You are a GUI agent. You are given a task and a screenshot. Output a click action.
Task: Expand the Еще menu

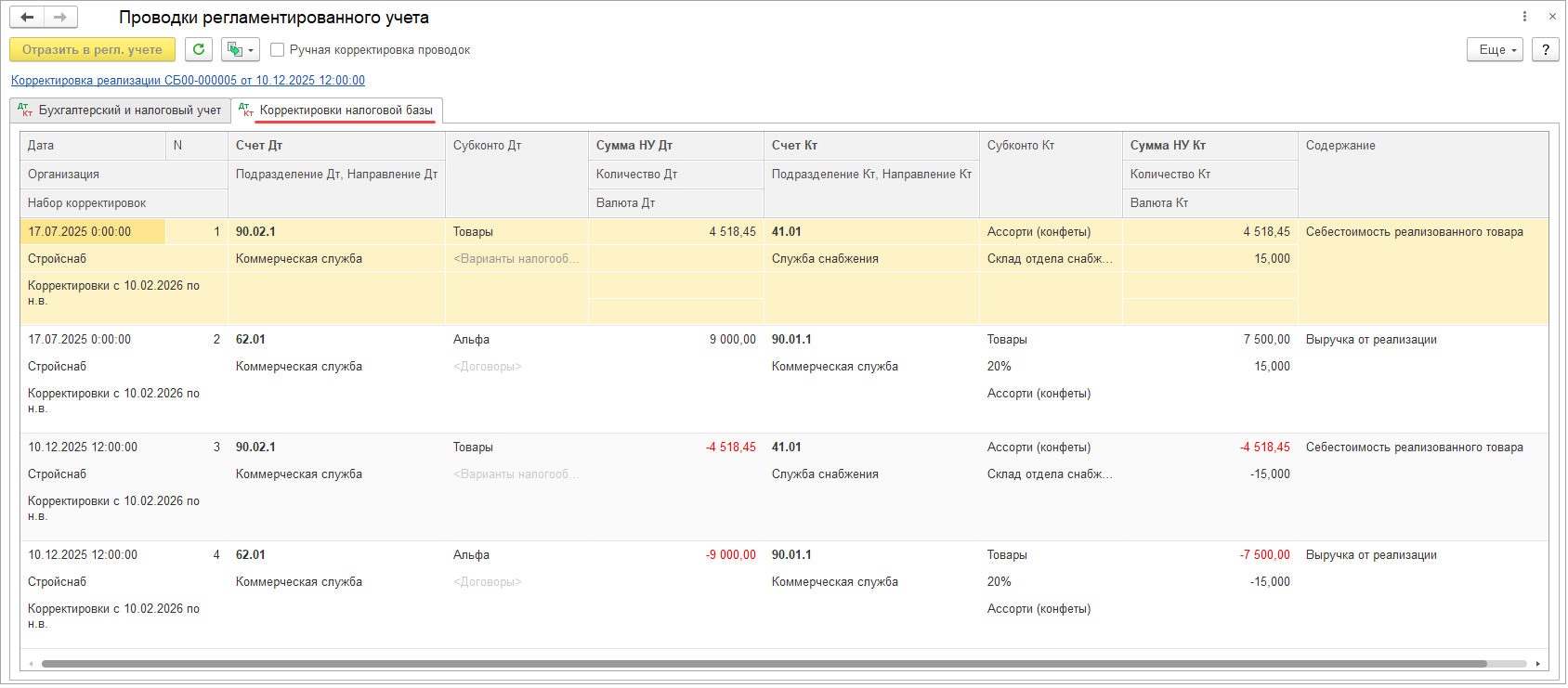[1495, 50]
